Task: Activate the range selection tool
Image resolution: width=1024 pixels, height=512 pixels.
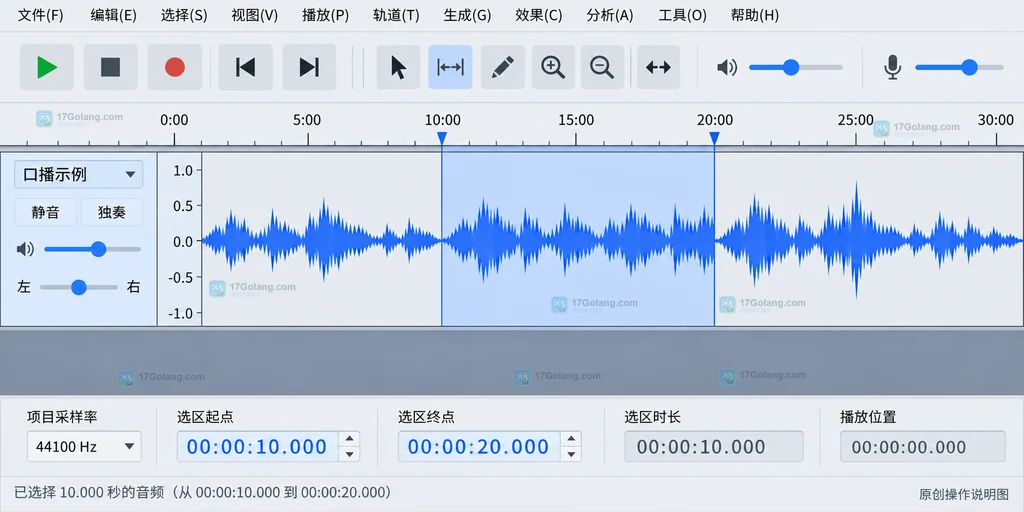Action: pos(451,67)
